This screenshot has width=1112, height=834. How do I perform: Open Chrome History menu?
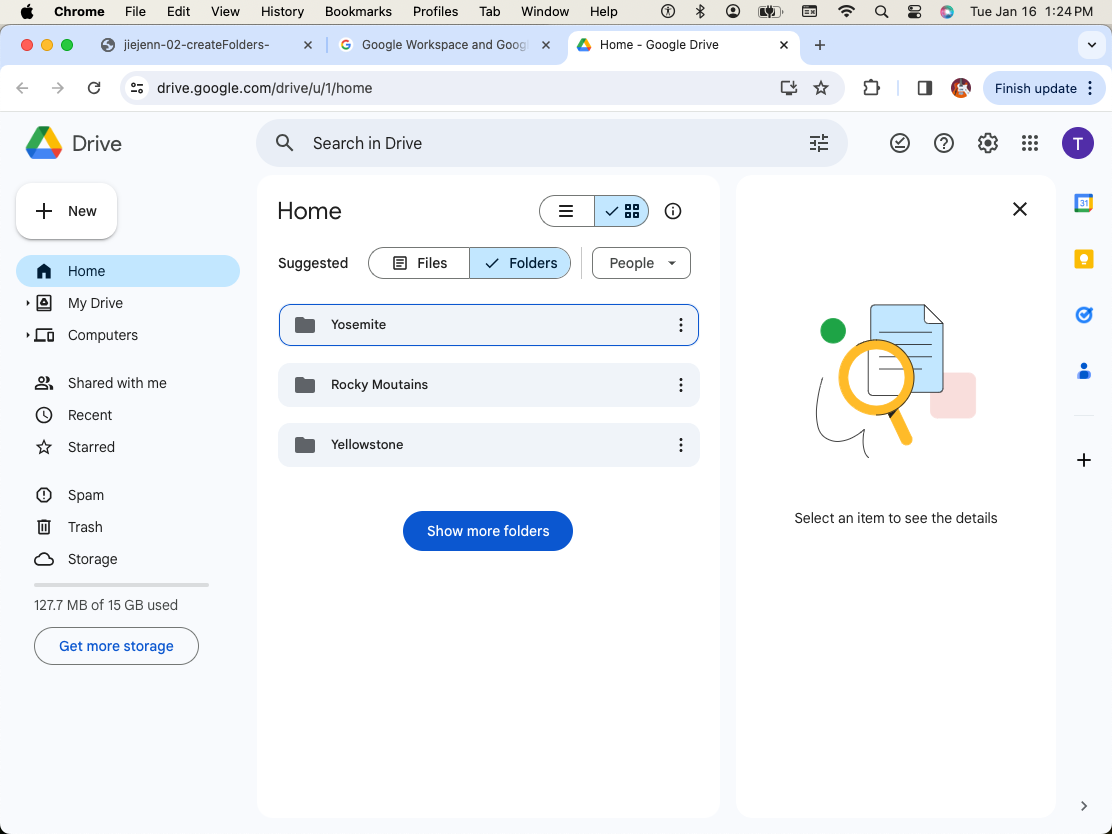pos(282,11)
